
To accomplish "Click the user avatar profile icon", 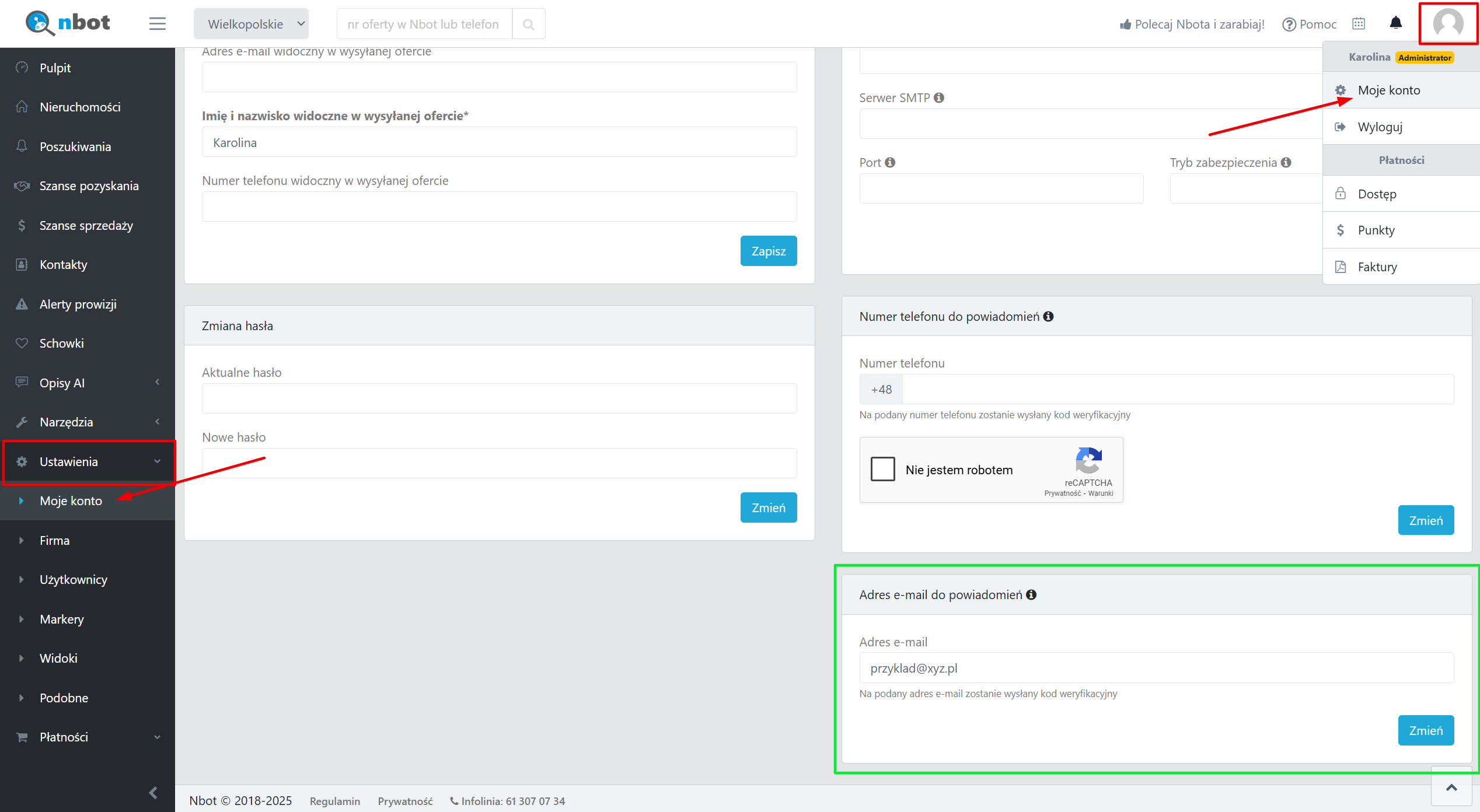I will point(1448,23).
